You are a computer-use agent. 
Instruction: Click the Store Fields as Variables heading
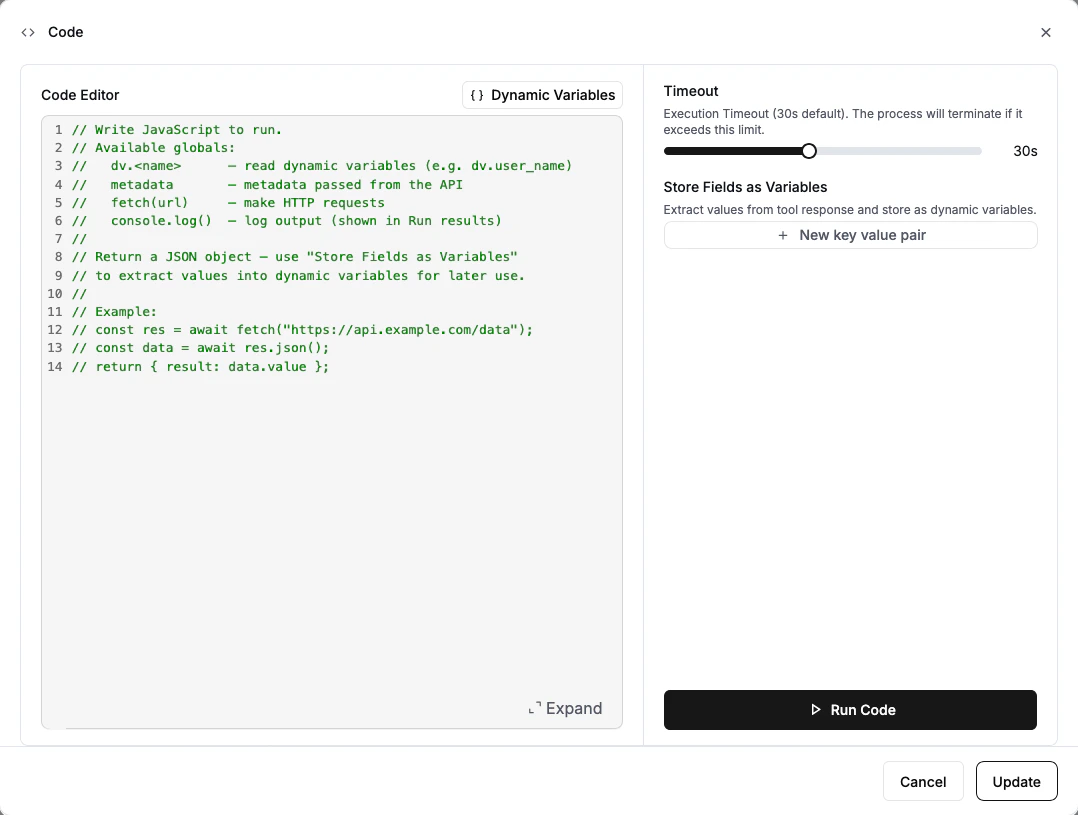click(x=745, y=187)
